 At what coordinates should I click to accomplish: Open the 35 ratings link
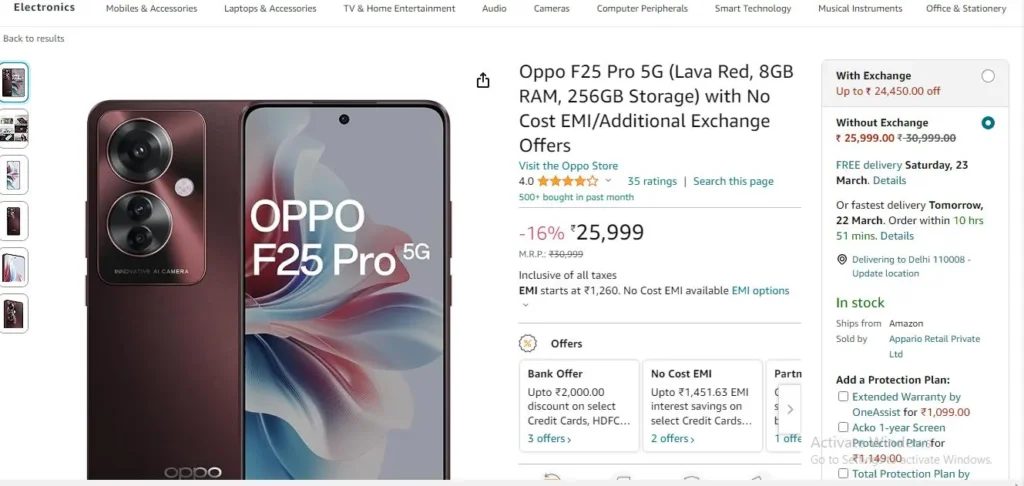pyautogui.click(x=652, y=181)
